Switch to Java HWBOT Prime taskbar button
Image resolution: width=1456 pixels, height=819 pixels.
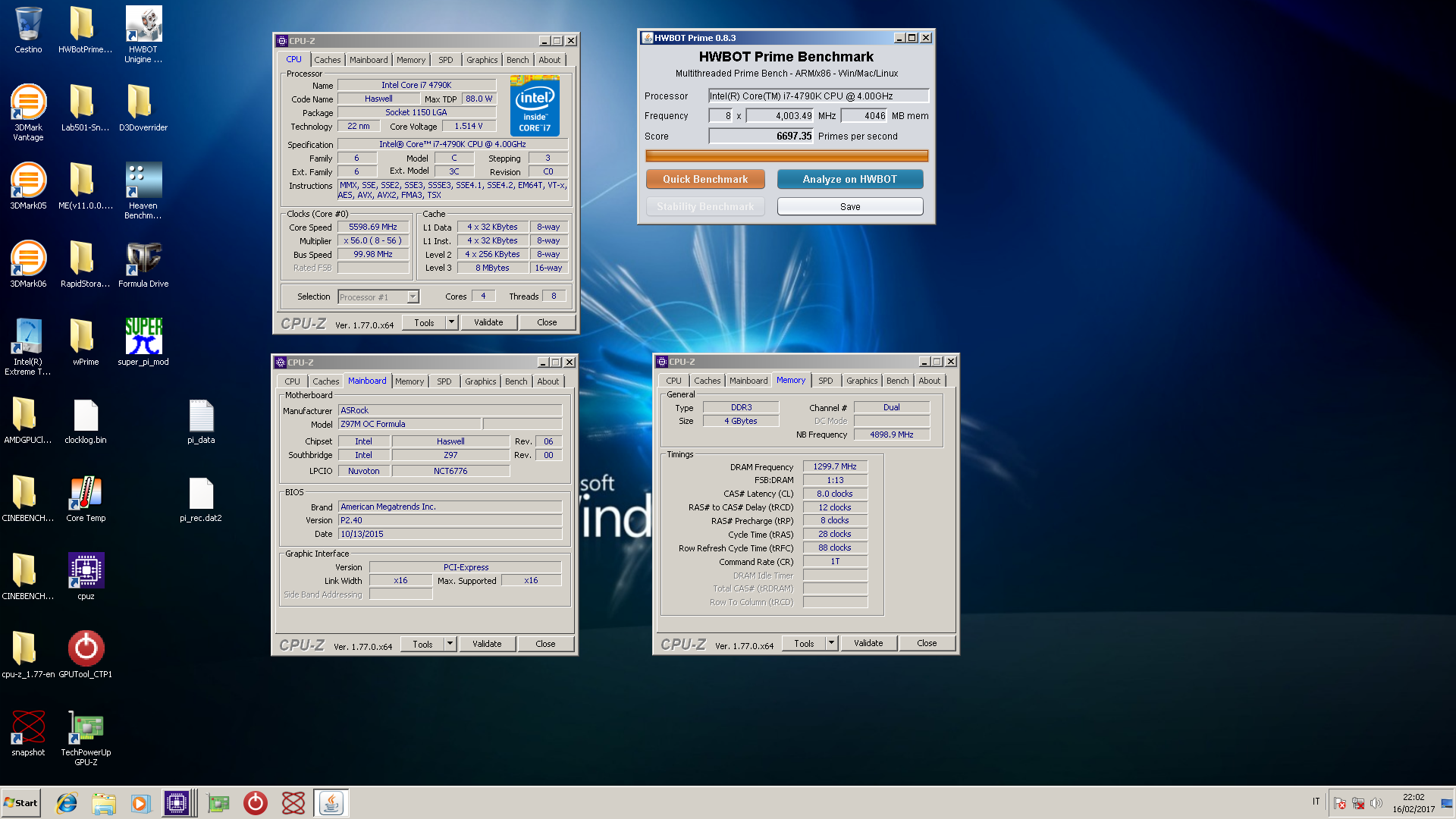(331, 803)
